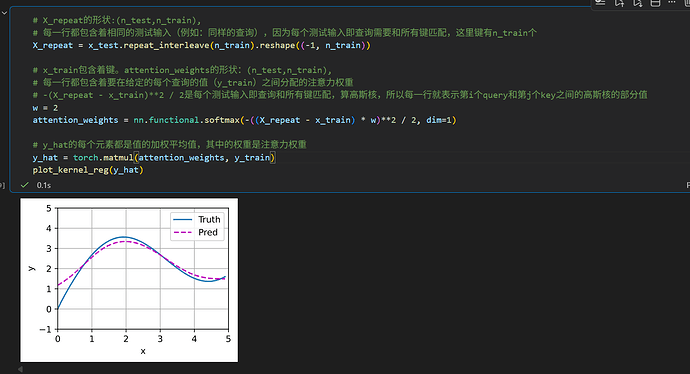Click the 'dim=1' argument in softmax call
This screenshot has width=690, height=374.
439,120
